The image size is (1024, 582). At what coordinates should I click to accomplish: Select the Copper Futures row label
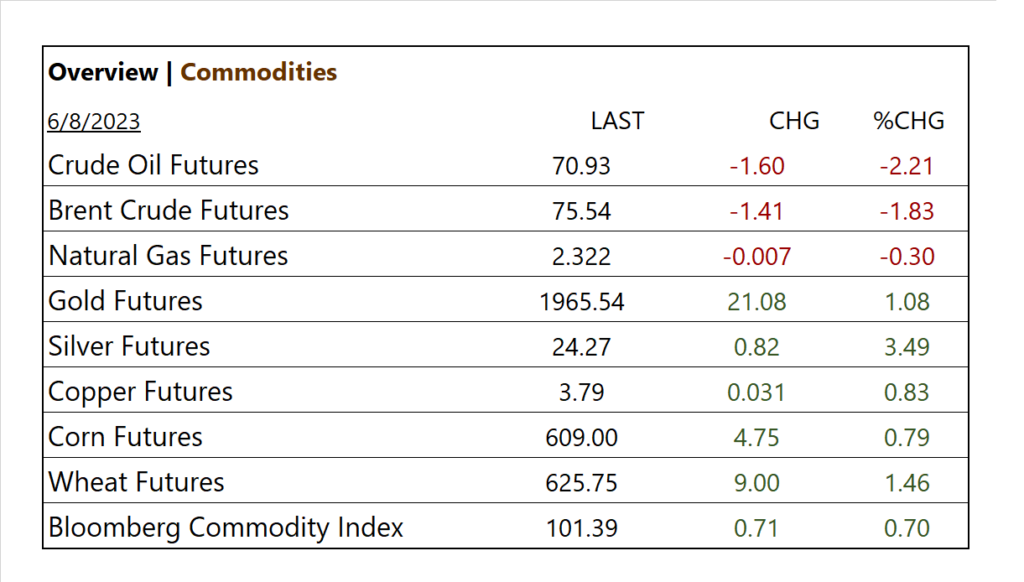click(141, 392)
